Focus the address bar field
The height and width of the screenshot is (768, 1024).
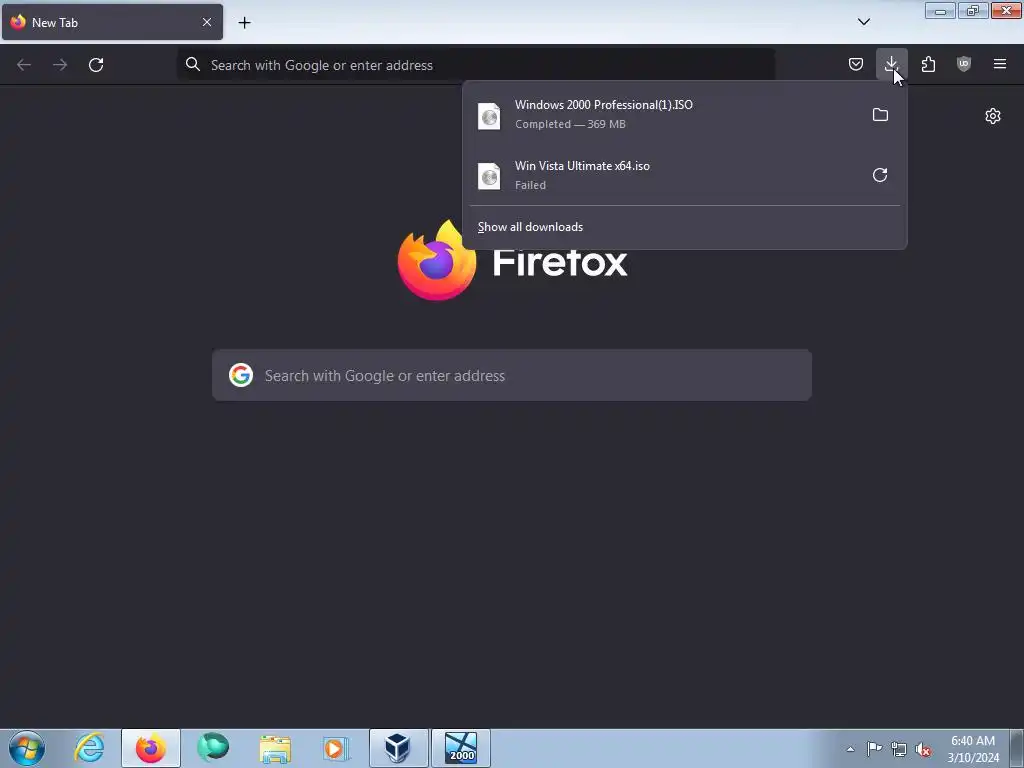tap(476, 65)
